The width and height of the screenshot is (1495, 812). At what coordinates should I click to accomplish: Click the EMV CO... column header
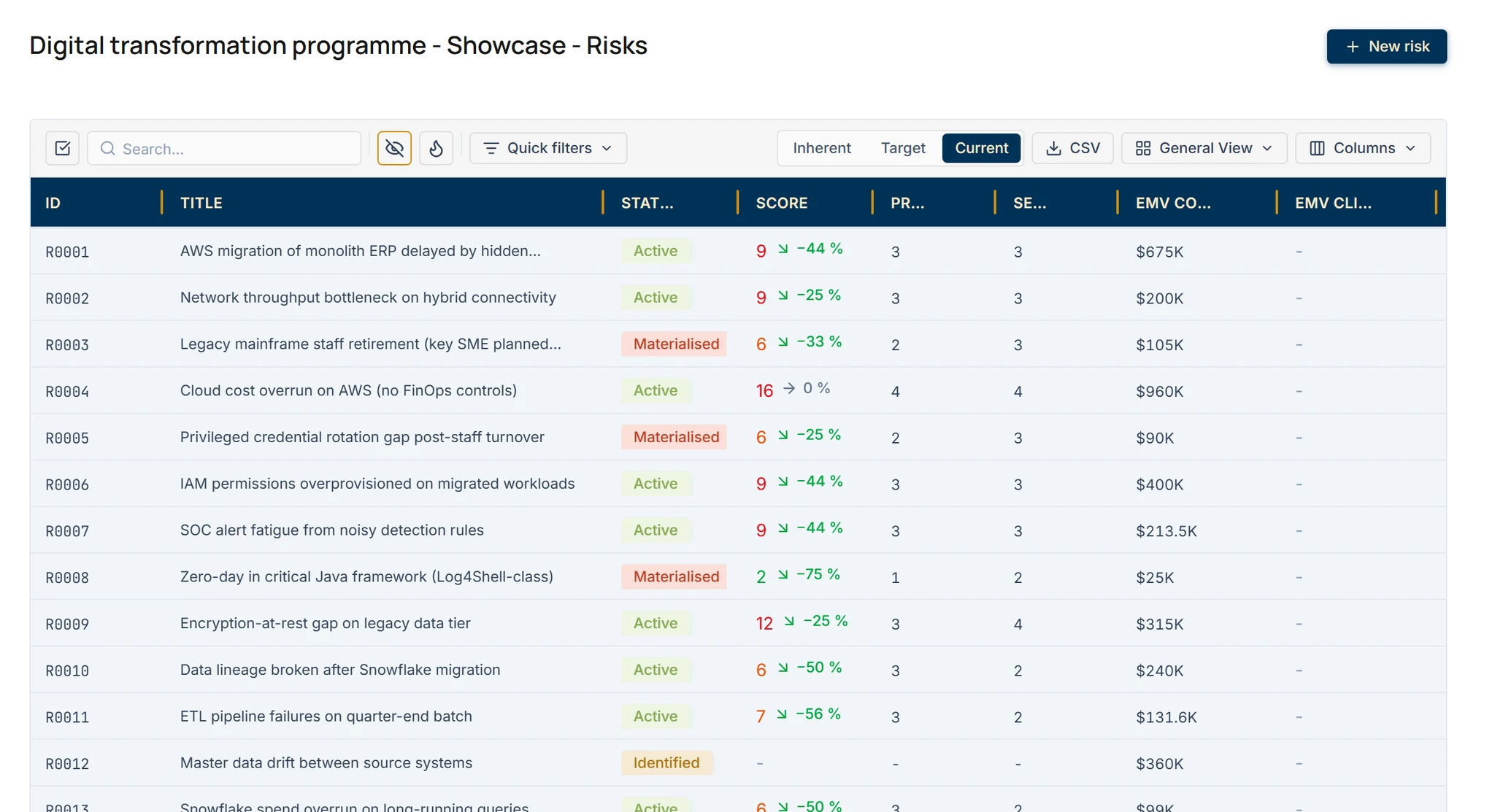[x=1173, y=203]
